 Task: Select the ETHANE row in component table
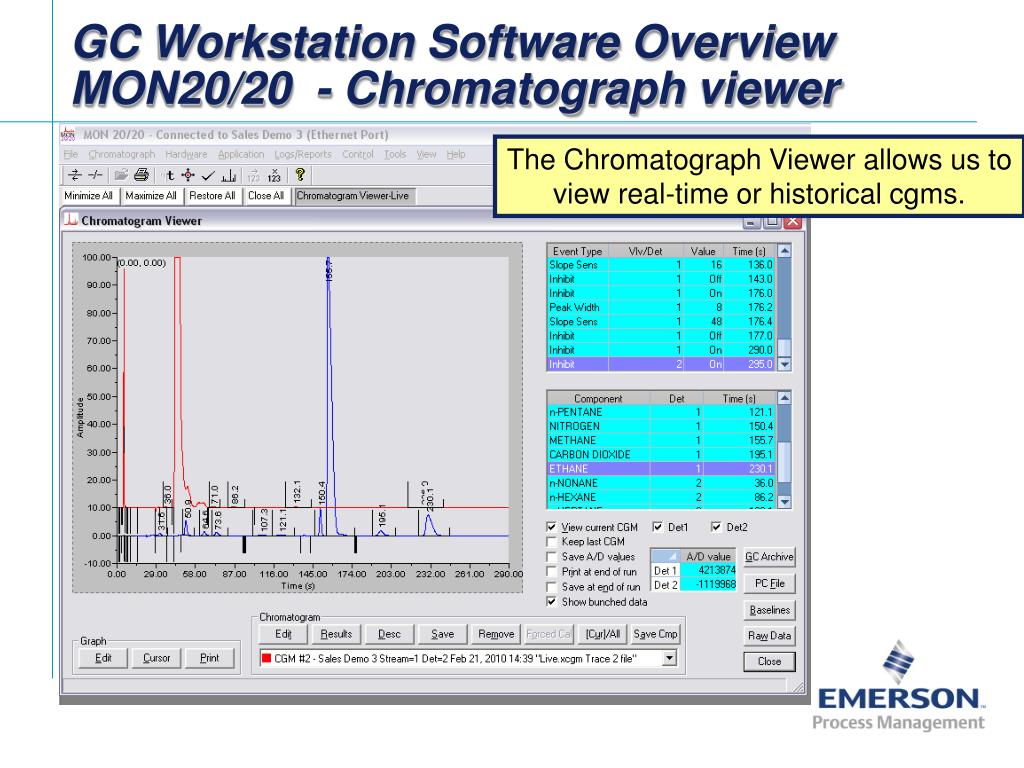[x=662, y=468]
